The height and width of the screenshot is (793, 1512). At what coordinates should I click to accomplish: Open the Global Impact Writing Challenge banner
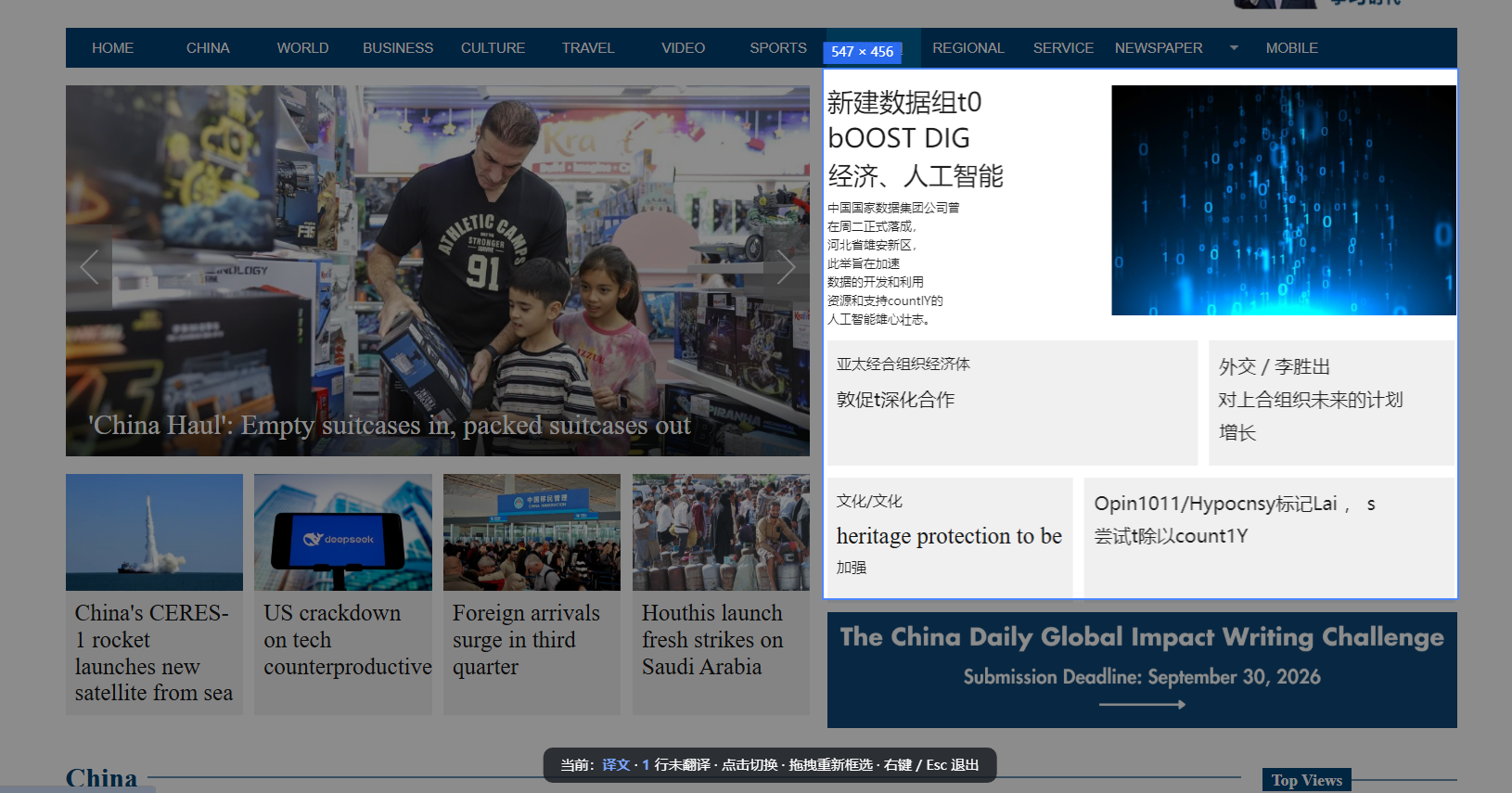pos(1142,670)
